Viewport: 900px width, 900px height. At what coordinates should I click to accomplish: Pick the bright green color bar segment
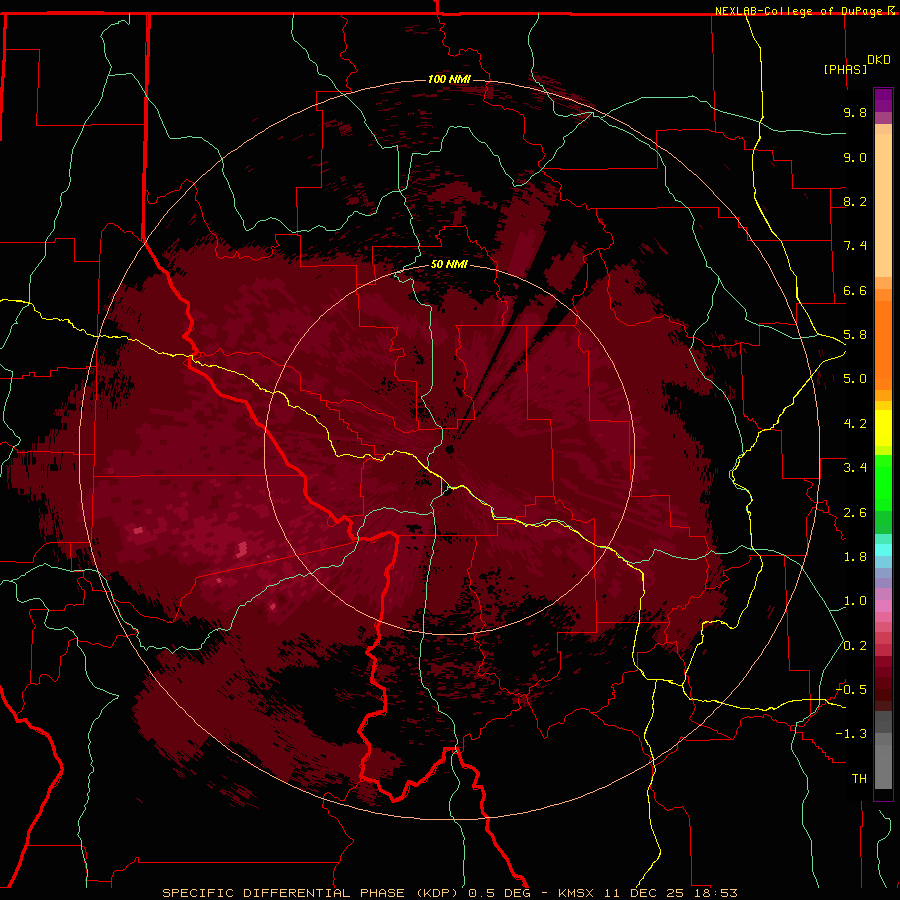[x=883, y=483]
